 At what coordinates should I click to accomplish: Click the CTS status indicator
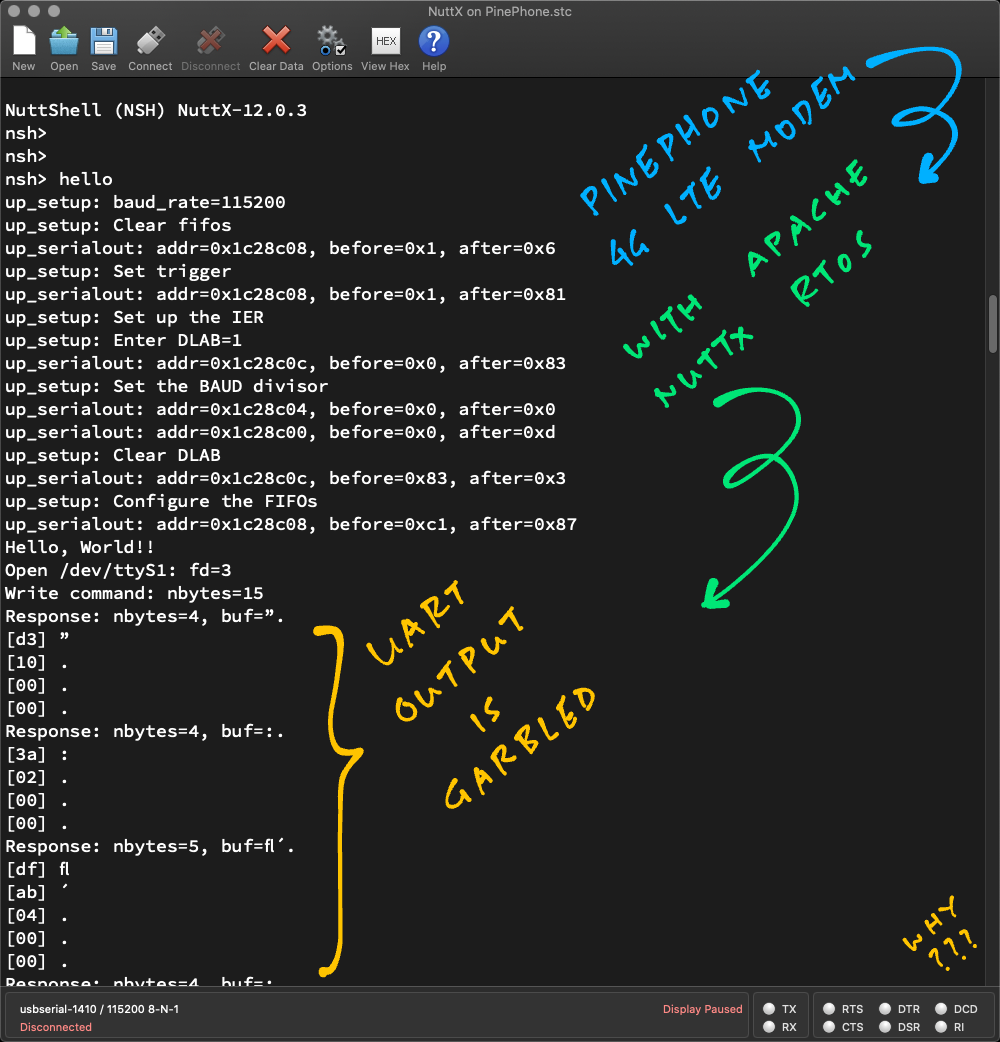(x=828, y=1027)
